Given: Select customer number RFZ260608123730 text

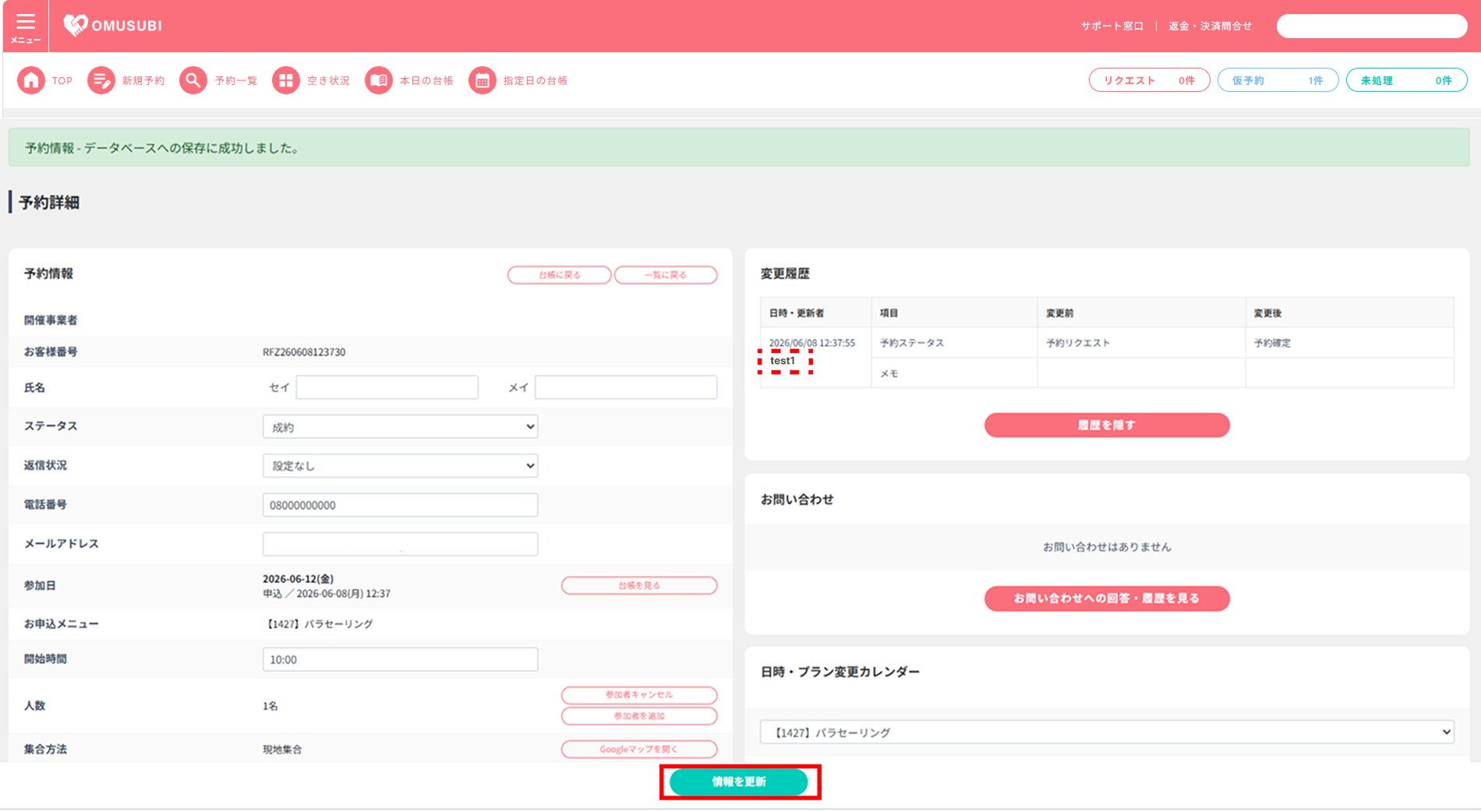Looking at the screenshot, I should click(304, 352).
